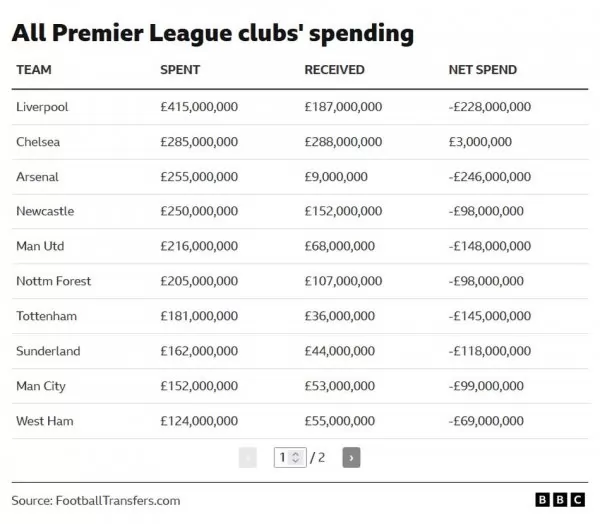Screen dimensions: 600x524
Task: Select the Man Utd row label
Action: point(40,246)
